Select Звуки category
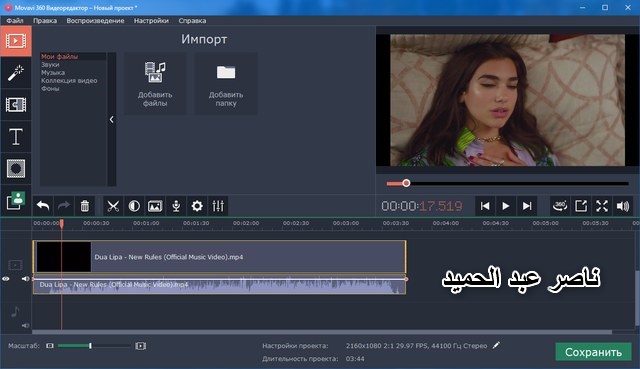This screenshot has width=640, height=369. click(50, 64)
